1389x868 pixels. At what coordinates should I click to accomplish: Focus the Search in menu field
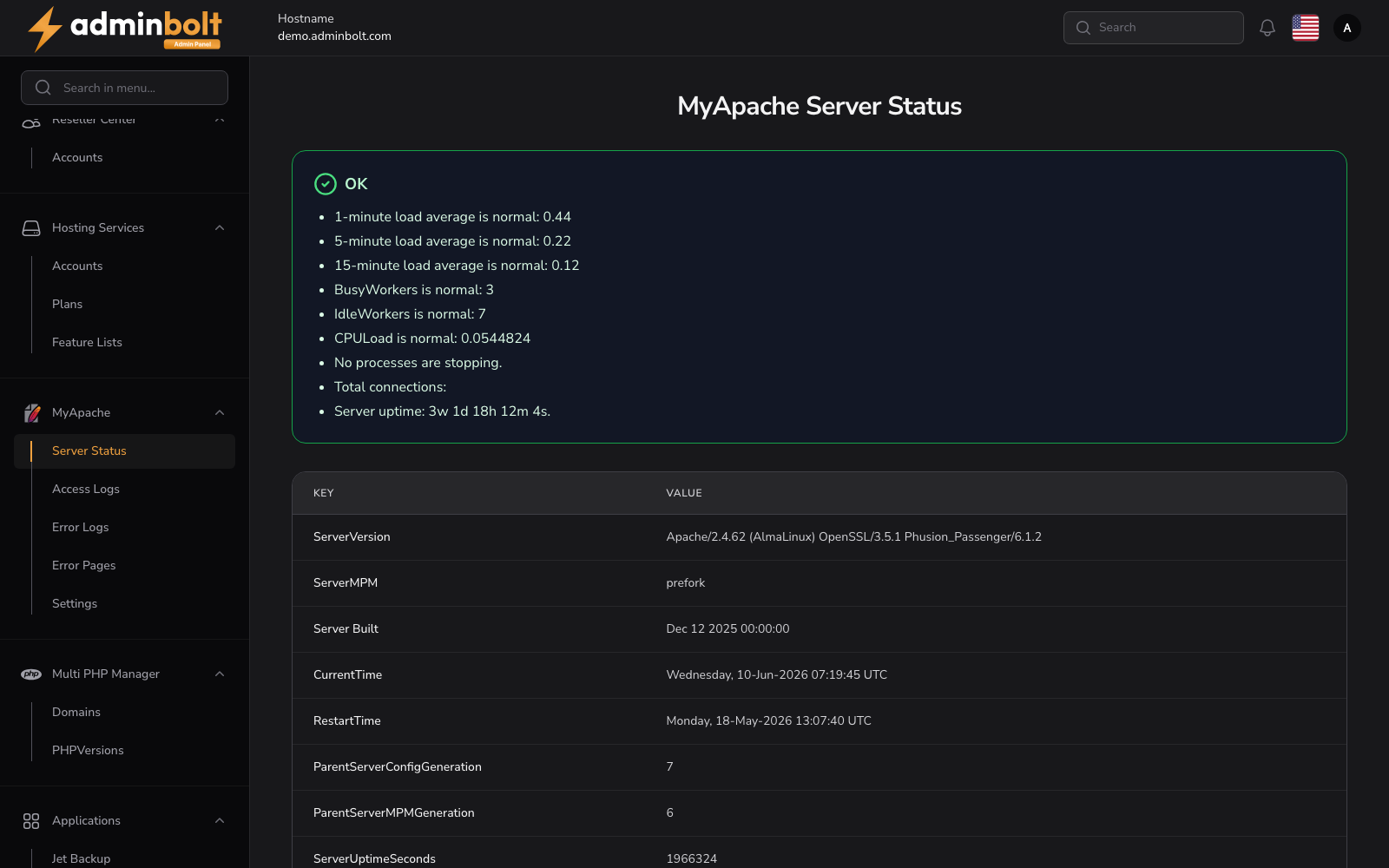click(x=124, y=88)
